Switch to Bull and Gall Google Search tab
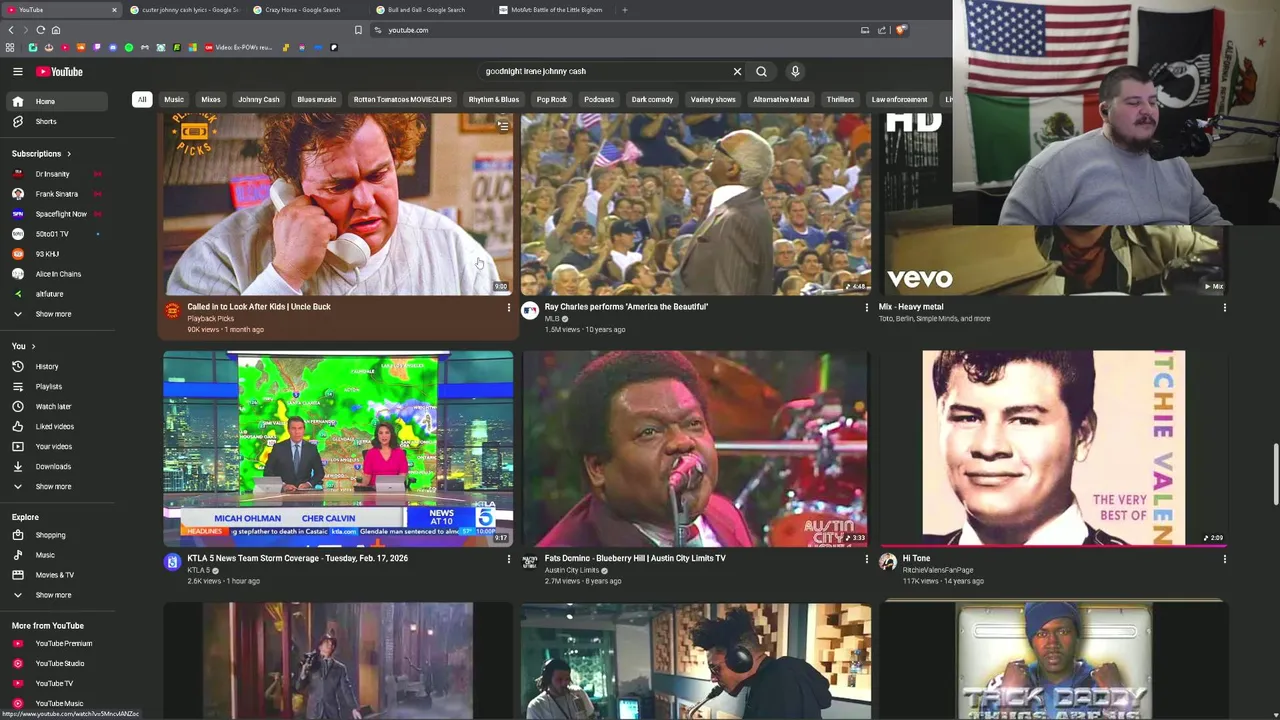This screenshot has height=720, width=1280. [x=428, y=10]
